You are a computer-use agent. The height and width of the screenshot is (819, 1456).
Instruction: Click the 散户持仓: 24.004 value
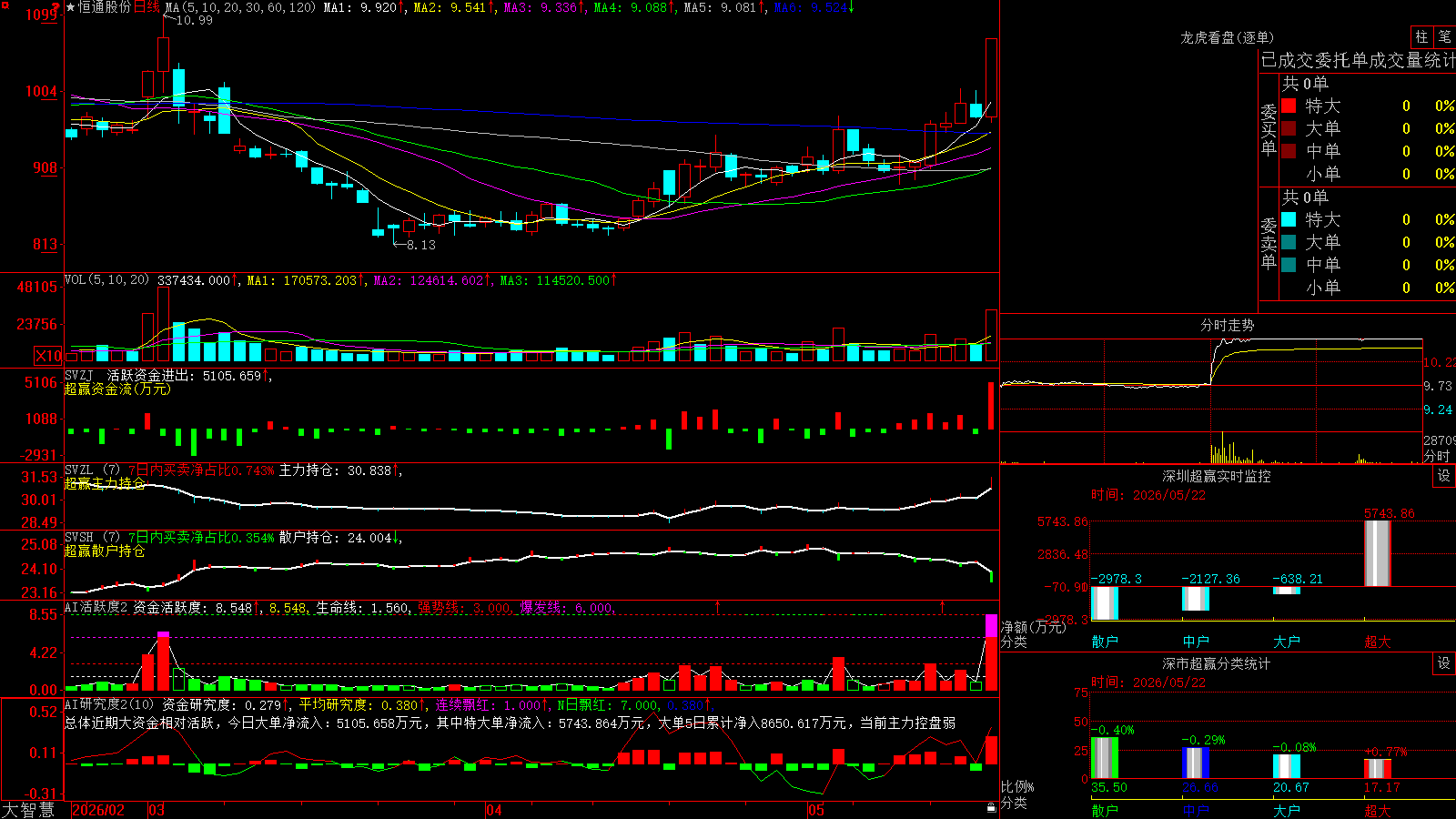point(335,538)
